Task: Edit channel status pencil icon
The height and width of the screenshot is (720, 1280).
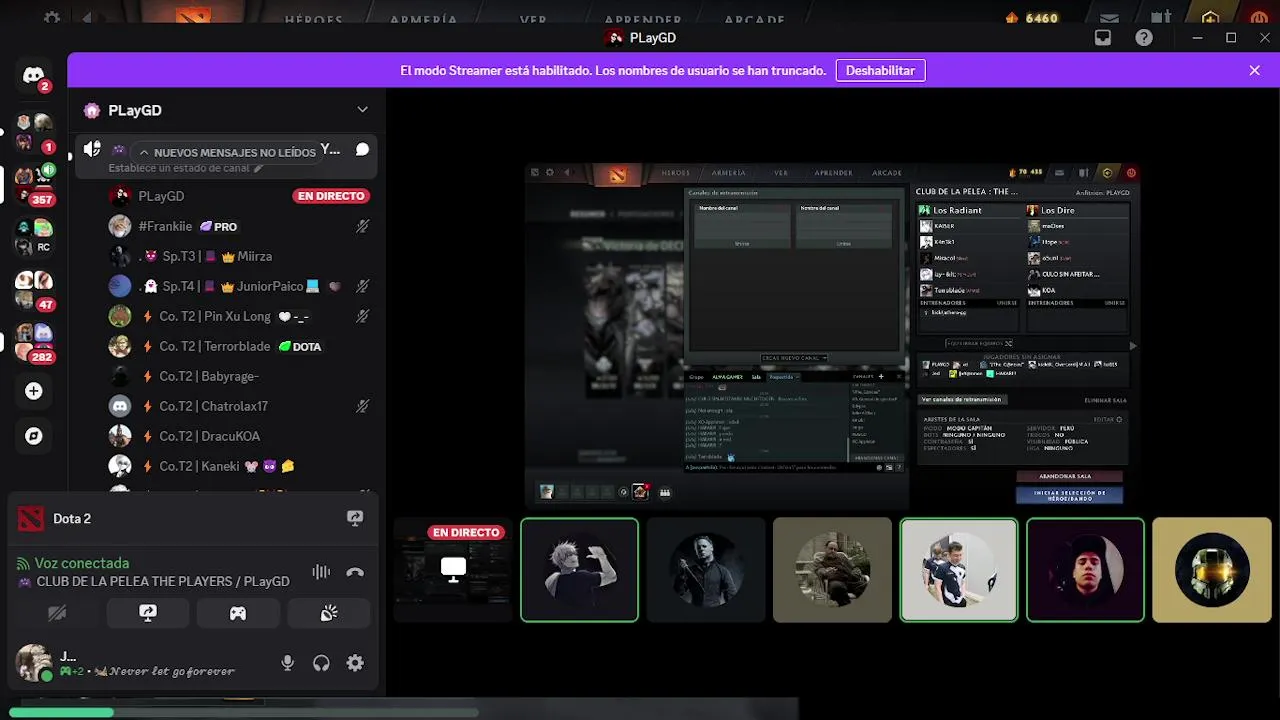Action: point(259,168)
